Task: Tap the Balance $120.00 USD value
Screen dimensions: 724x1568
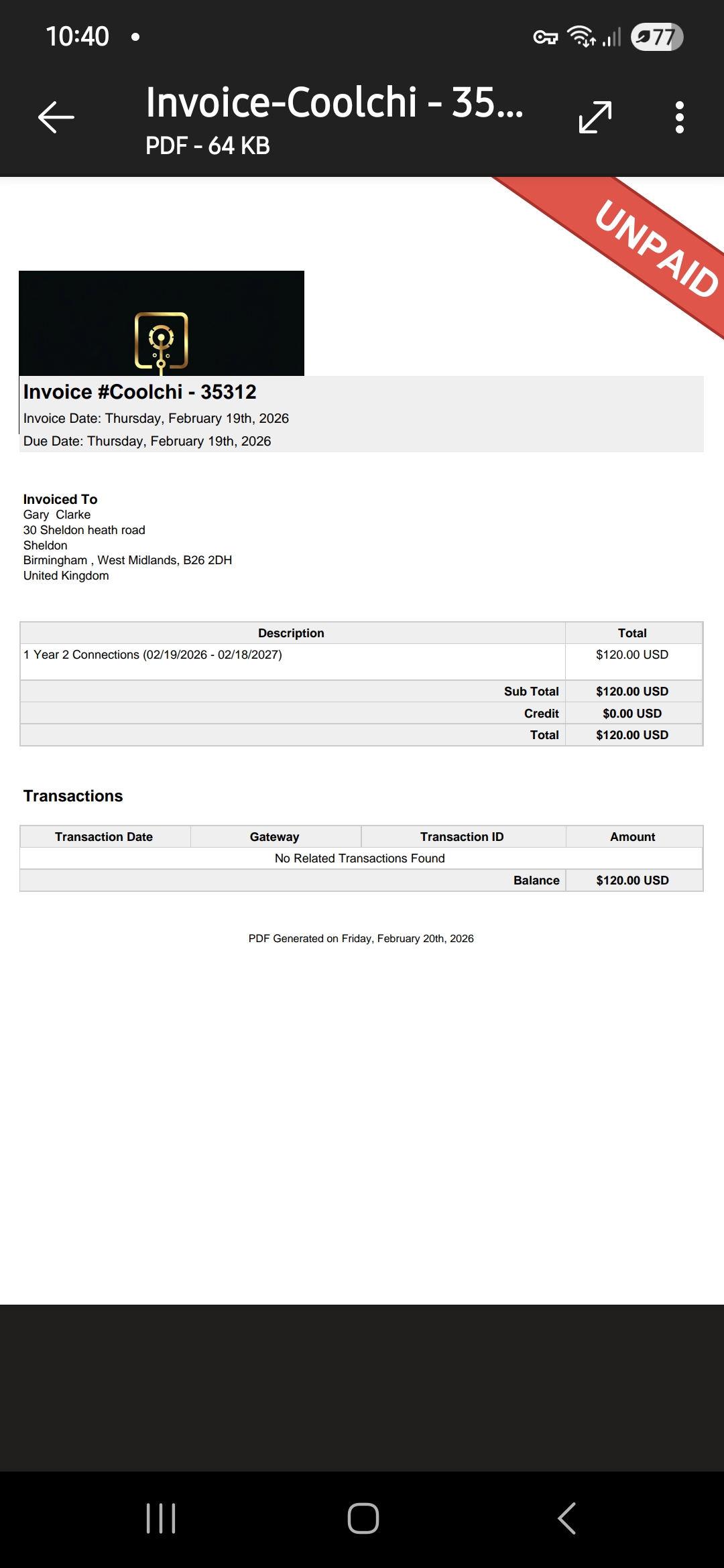Action: [x=633, y=880]
